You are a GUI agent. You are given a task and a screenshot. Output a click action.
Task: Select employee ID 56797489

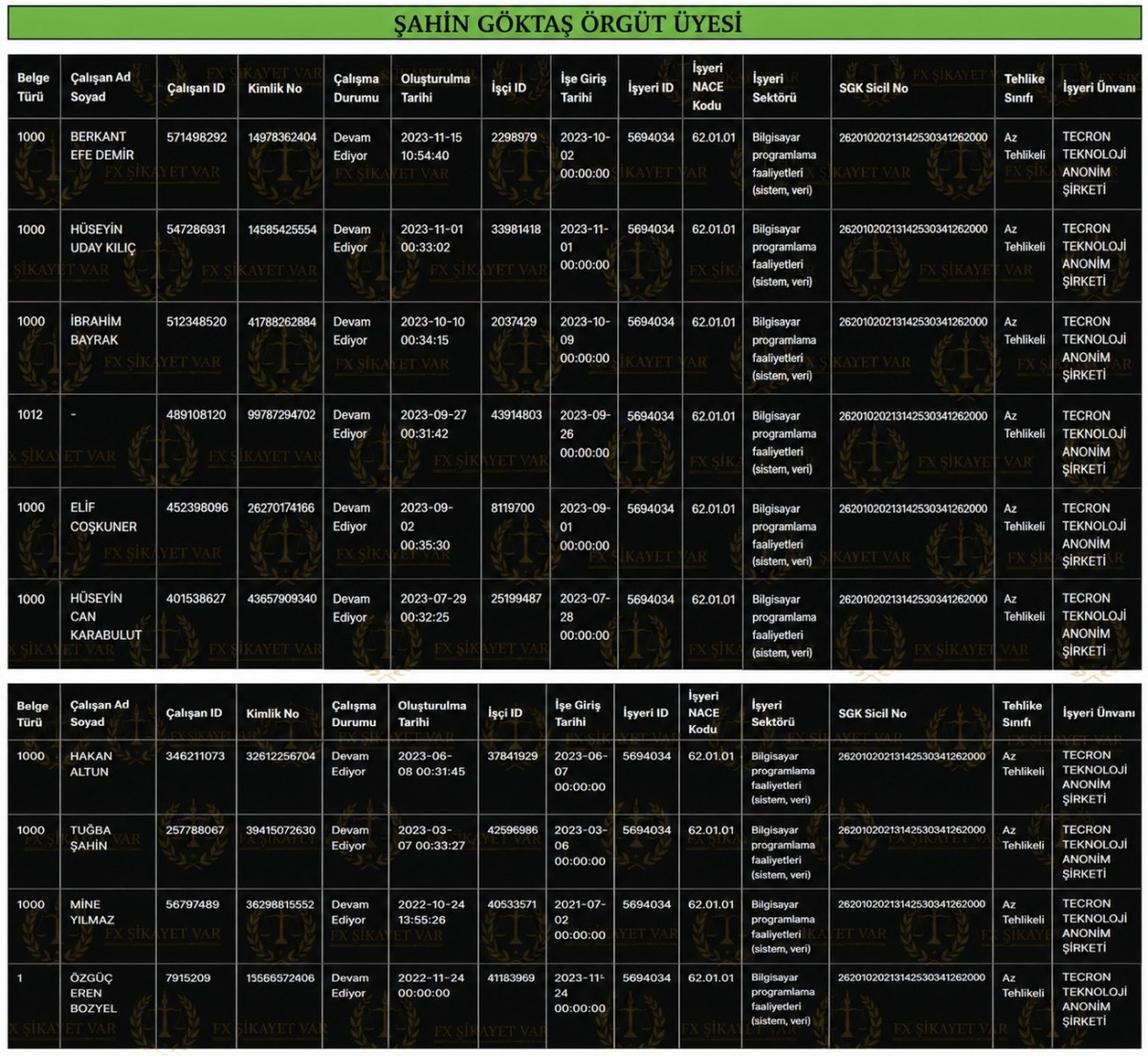tap(192, 904)
